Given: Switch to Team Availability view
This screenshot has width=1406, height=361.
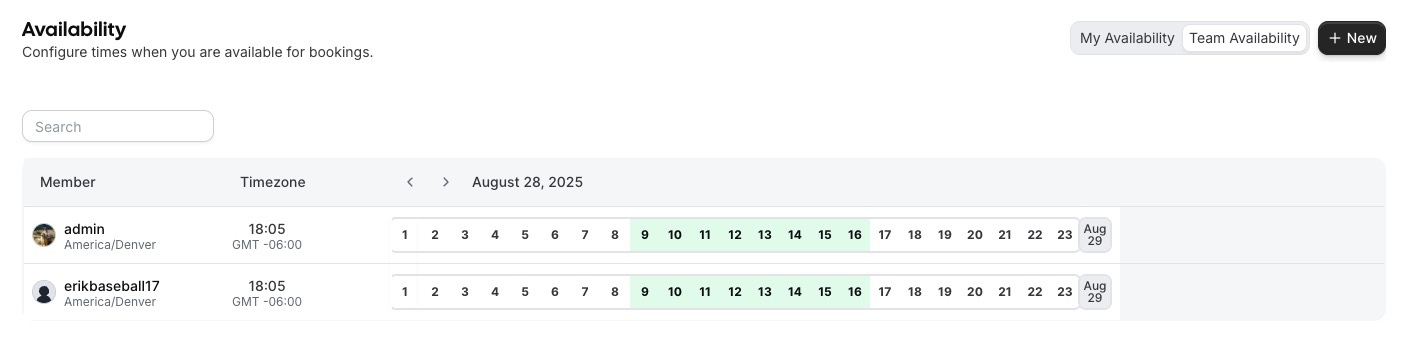Looking at the screenshot, I should (1244, 38).
